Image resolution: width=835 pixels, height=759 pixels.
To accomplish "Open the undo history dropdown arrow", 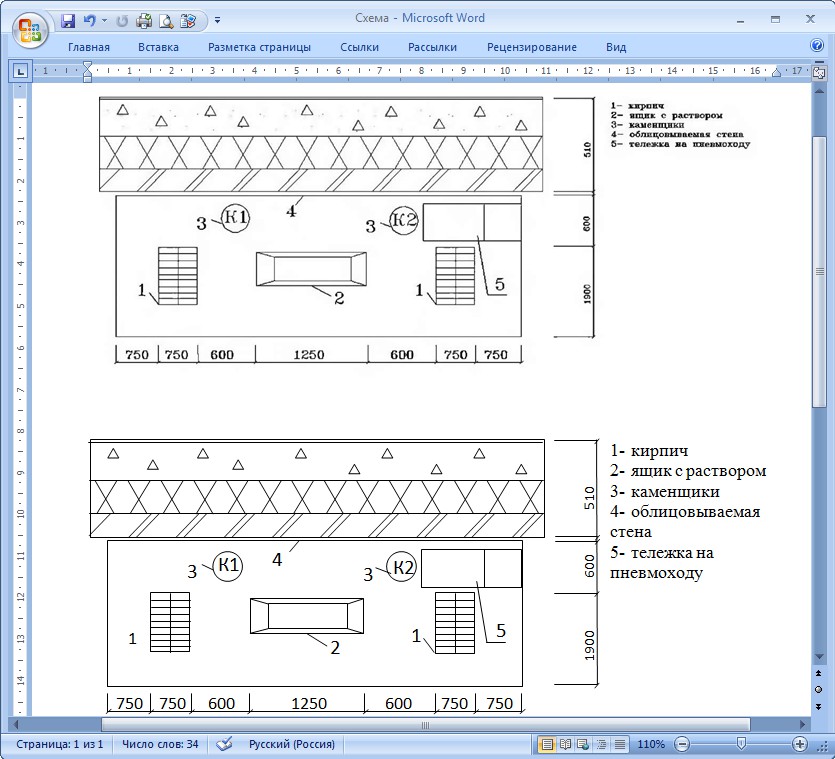I will [x=104, y=21].
